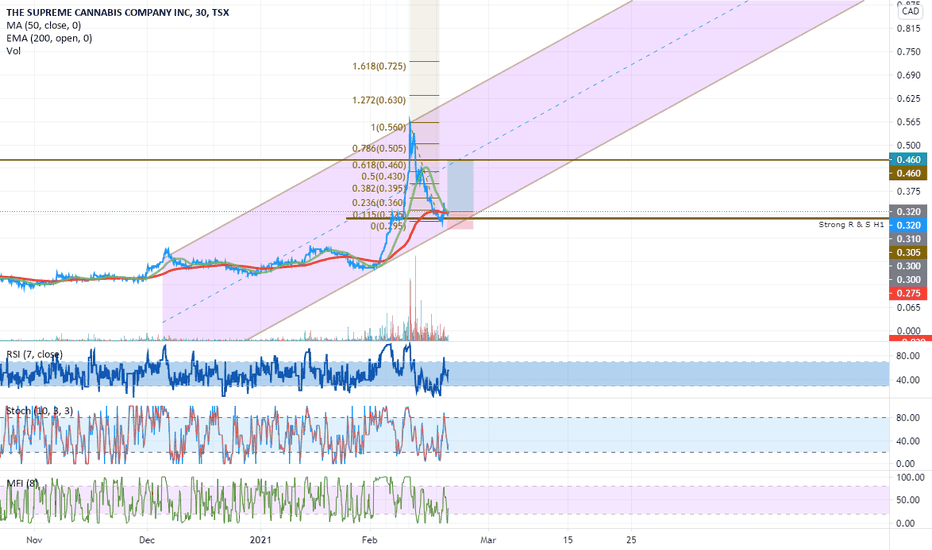The width and height of the screenshot is (932, 550).
Task: Select the teal 0.460 price tag on the axis
Action: [908, 159]
